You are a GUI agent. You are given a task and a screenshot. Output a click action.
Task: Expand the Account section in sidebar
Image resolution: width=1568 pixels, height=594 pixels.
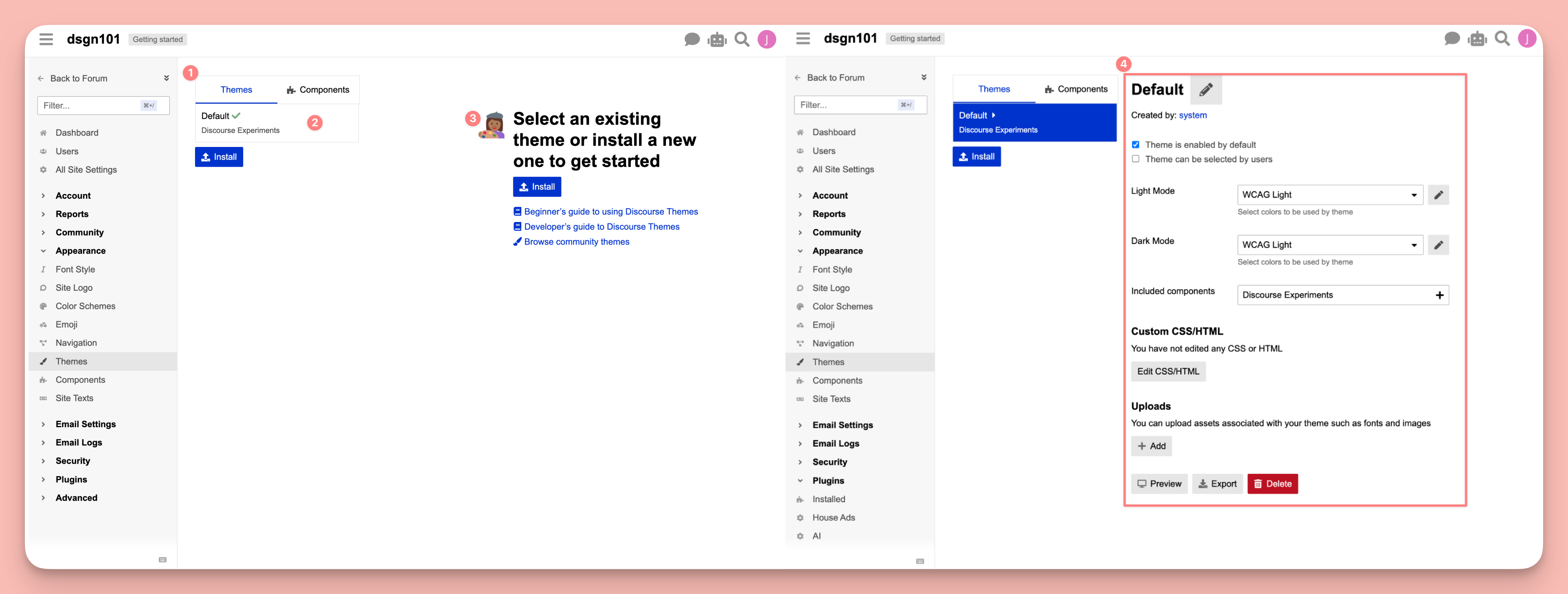73,195
